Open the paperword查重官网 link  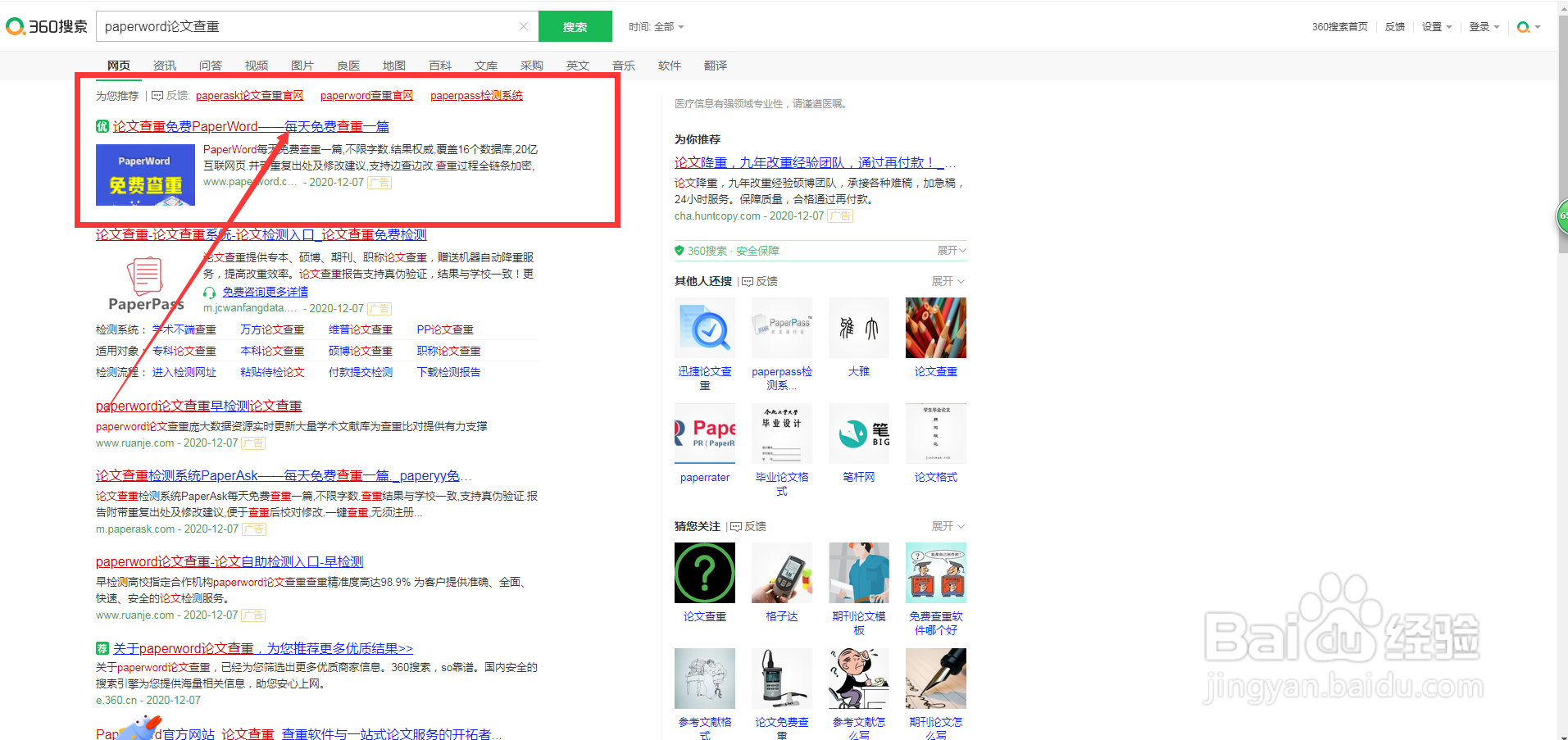[x=366, y=95]
